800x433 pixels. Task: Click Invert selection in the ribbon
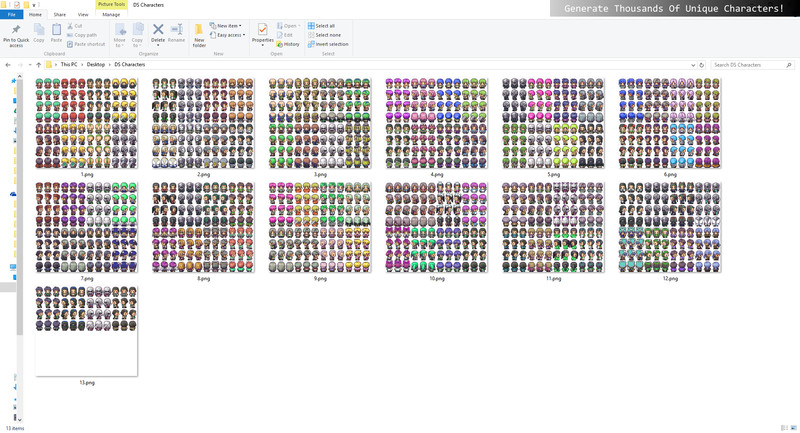point(330,44)
